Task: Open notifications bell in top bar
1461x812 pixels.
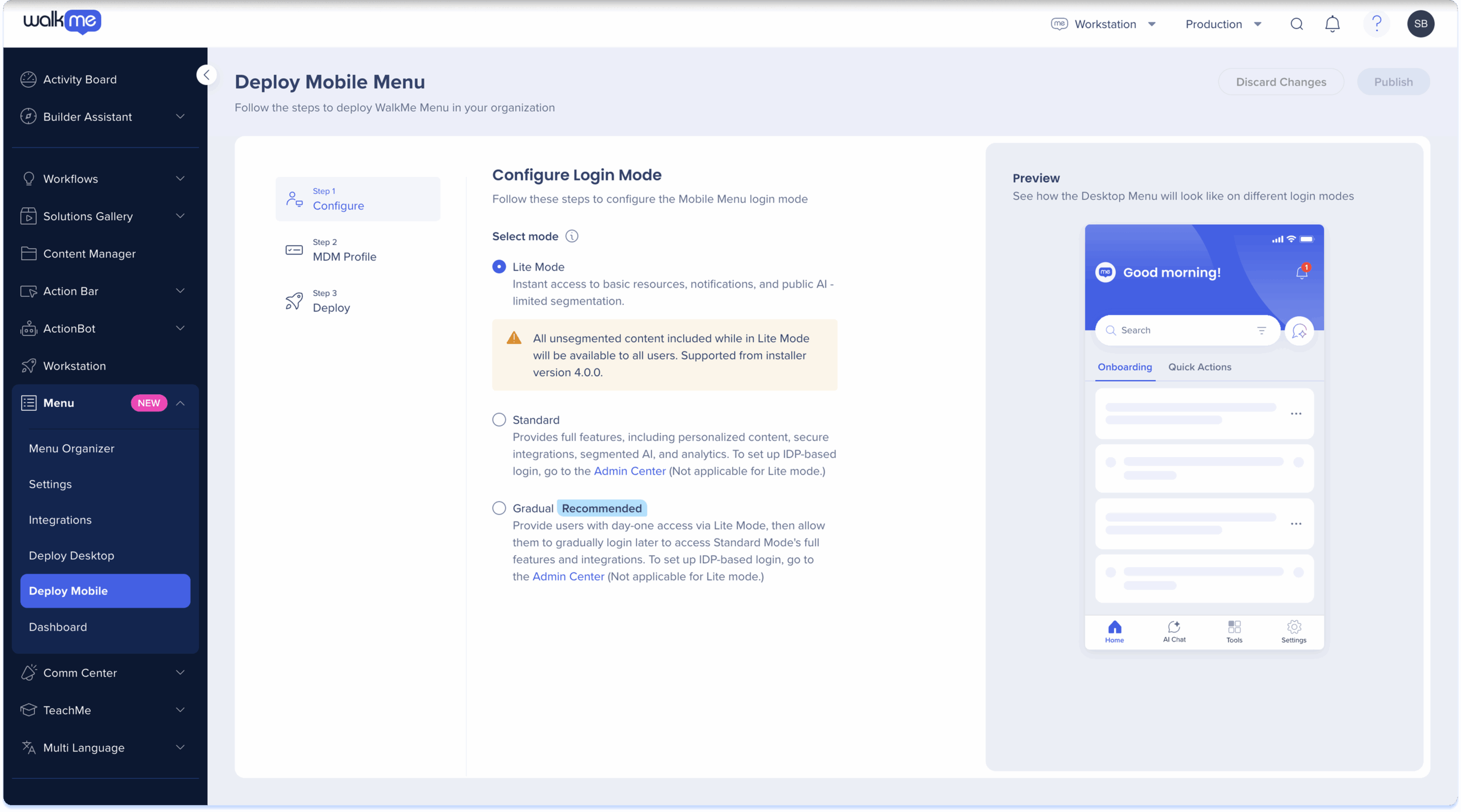Action: [x=1332, y=24]
